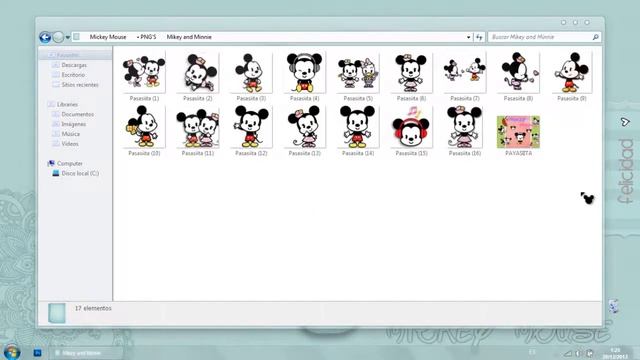The image size is (640, 360).
Task: Click the Mikey and Minnie taskbar button
Action: (x=86, y=353)
